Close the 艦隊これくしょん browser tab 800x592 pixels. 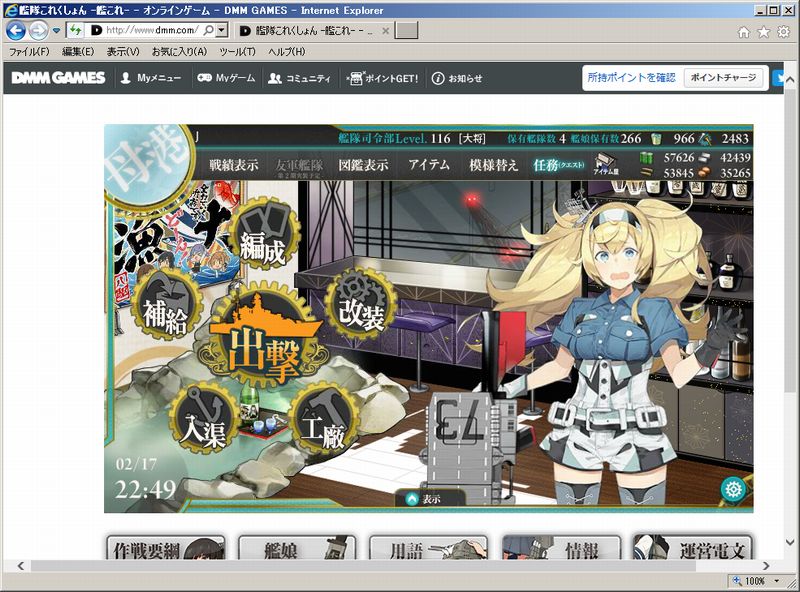coord(386,31)
